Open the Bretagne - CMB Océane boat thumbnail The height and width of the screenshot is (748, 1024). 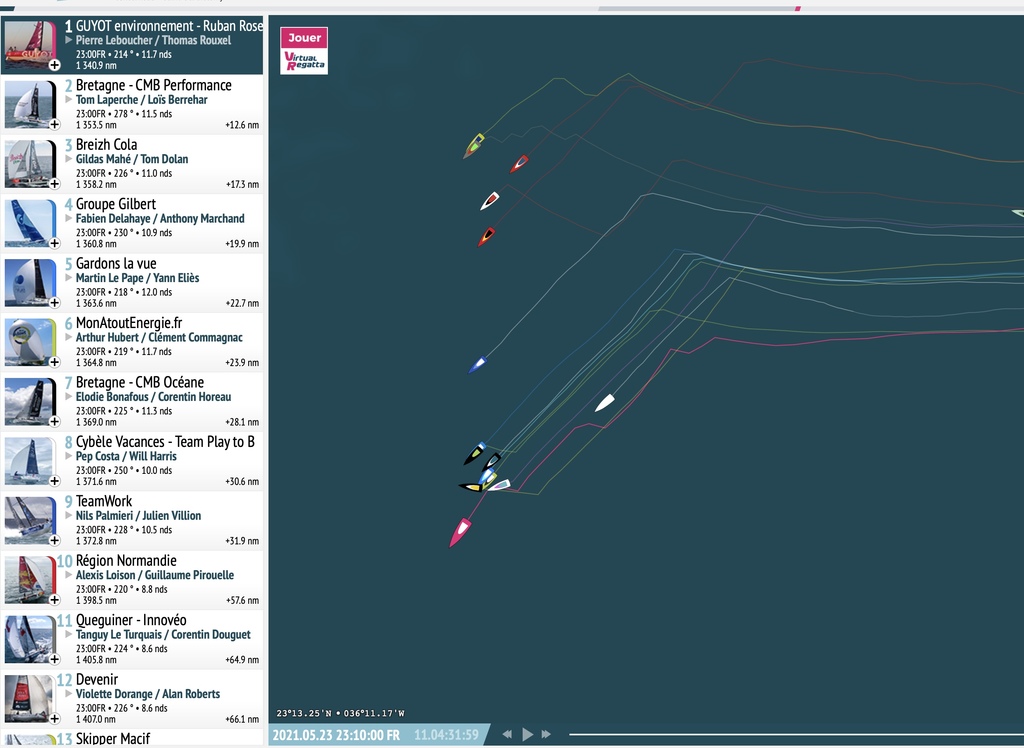tap(30, 400)
